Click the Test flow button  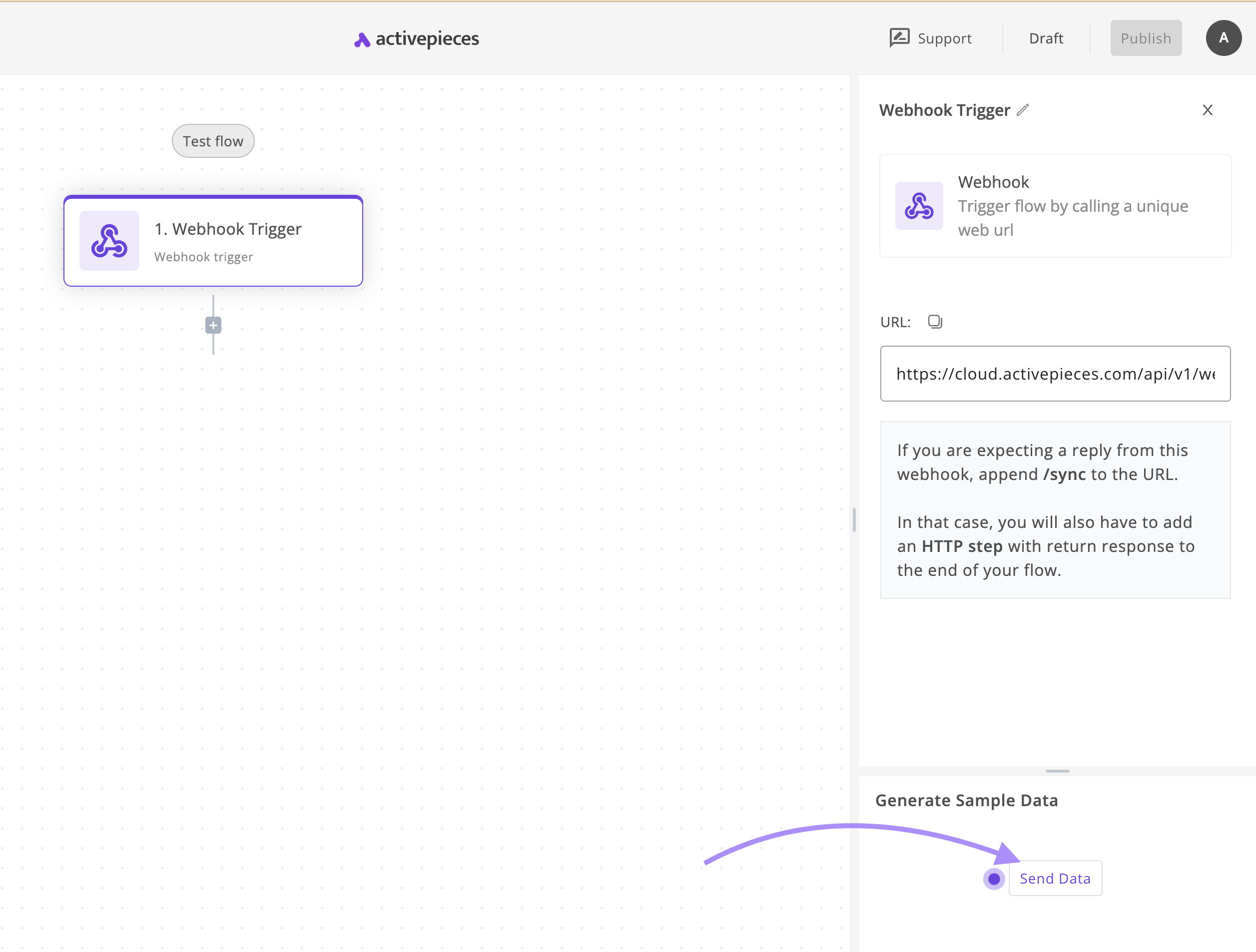pyautogui.click(x=213, y=141)
